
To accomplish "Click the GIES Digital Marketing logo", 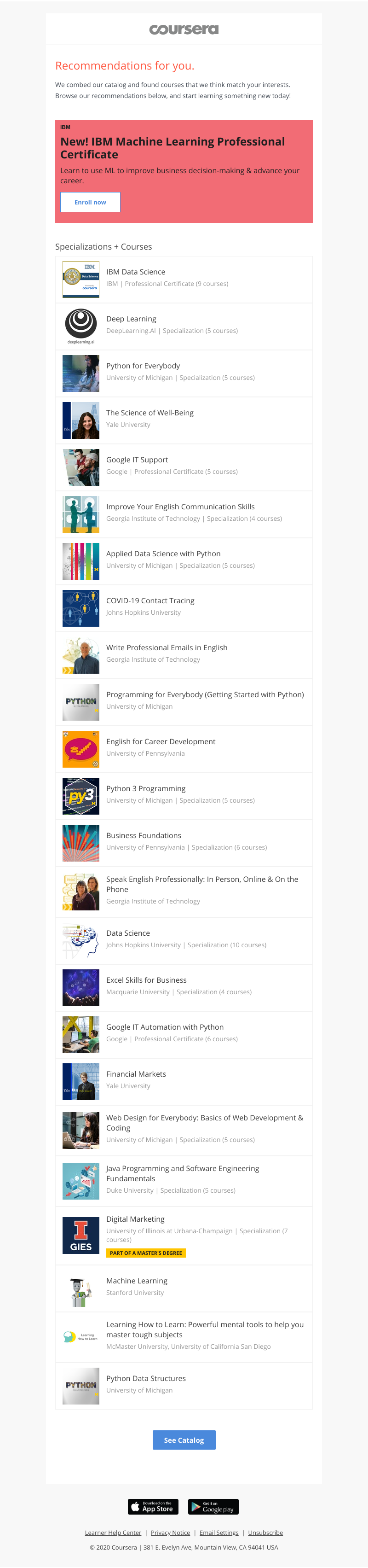I will pos(81,1235).
